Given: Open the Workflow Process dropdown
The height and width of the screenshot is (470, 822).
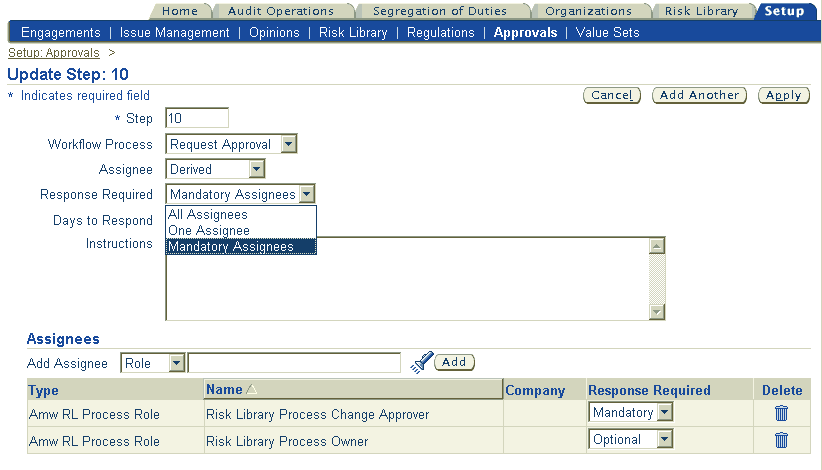Looking at the screenshot, I should 231,144.
